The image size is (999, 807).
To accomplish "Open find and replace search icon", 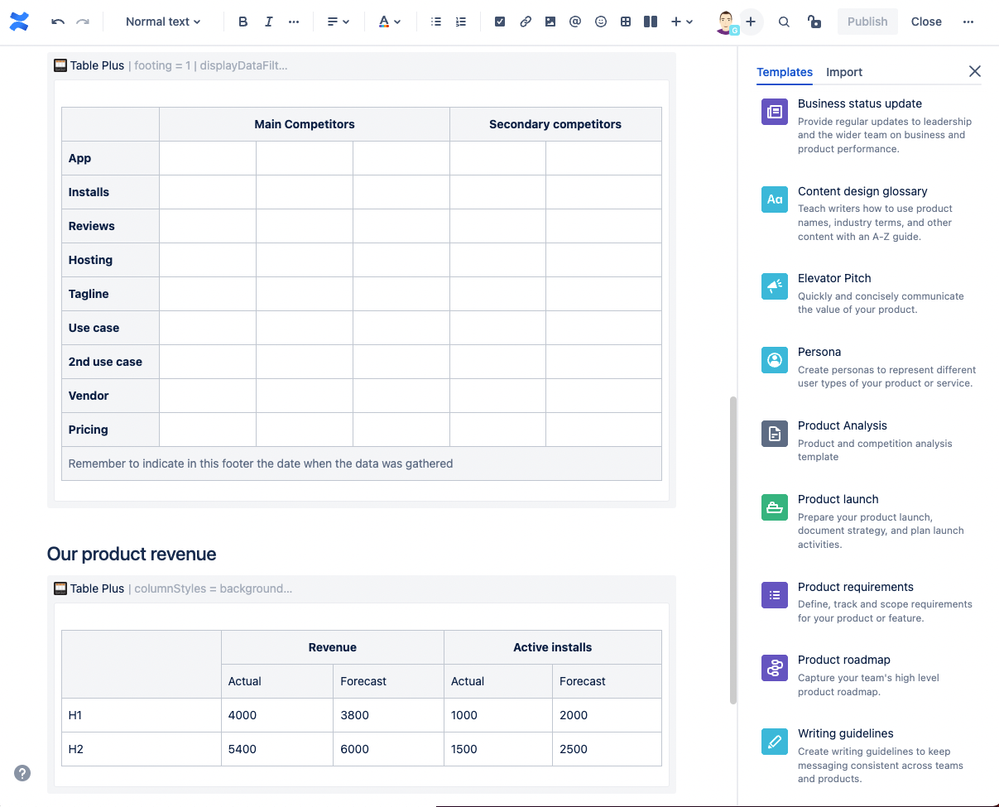I will coord(784,21).
